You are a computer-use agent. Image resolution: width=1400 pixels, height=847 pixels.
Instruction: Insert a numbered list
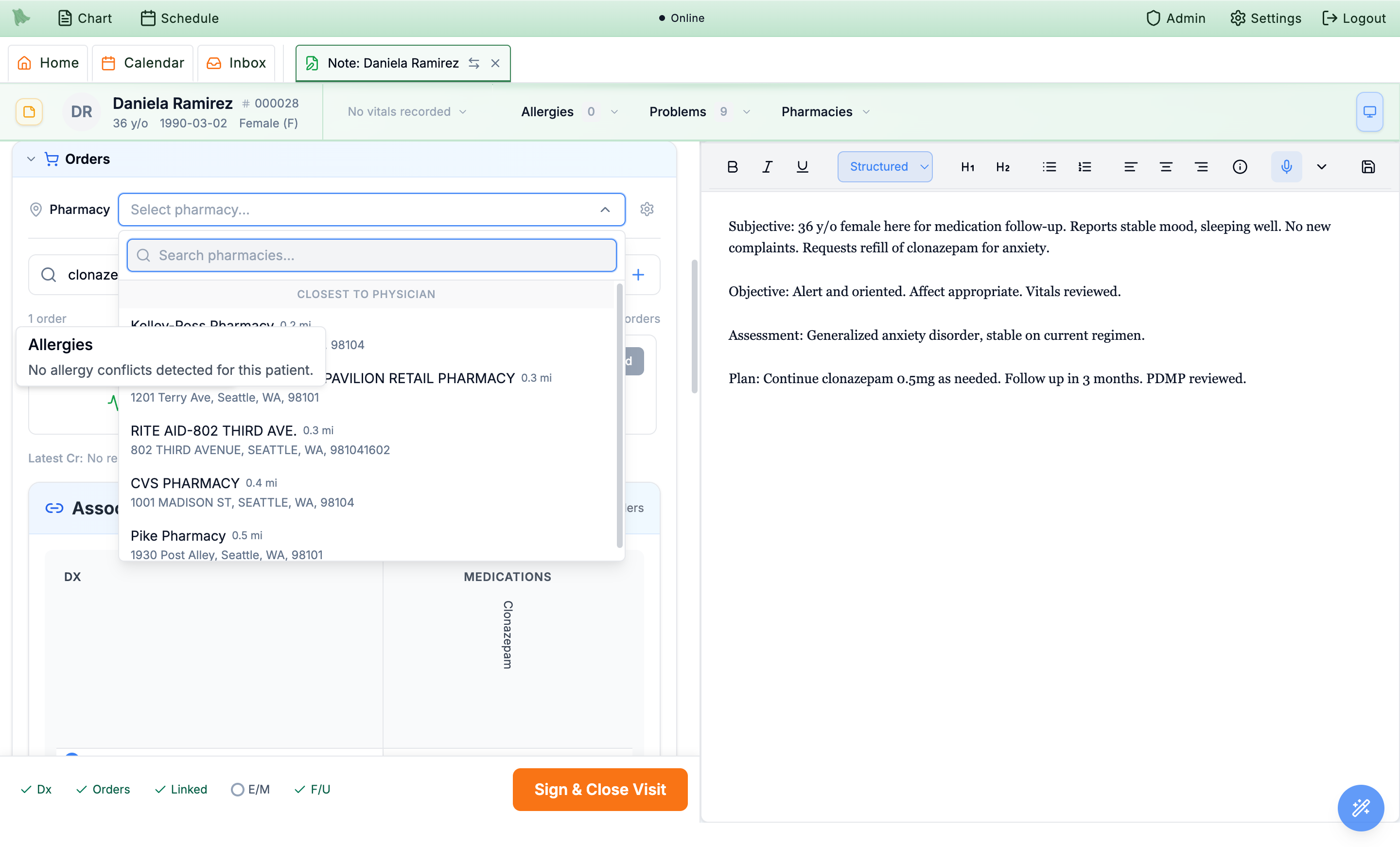1084,167
